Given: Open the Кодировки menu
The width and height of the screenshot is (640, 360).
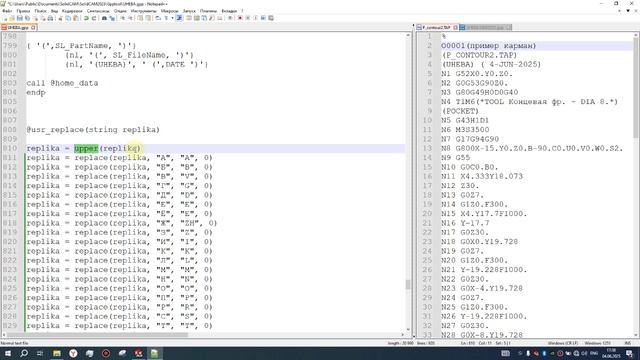Looking at the screenshot, I should [x=72, y=11].
